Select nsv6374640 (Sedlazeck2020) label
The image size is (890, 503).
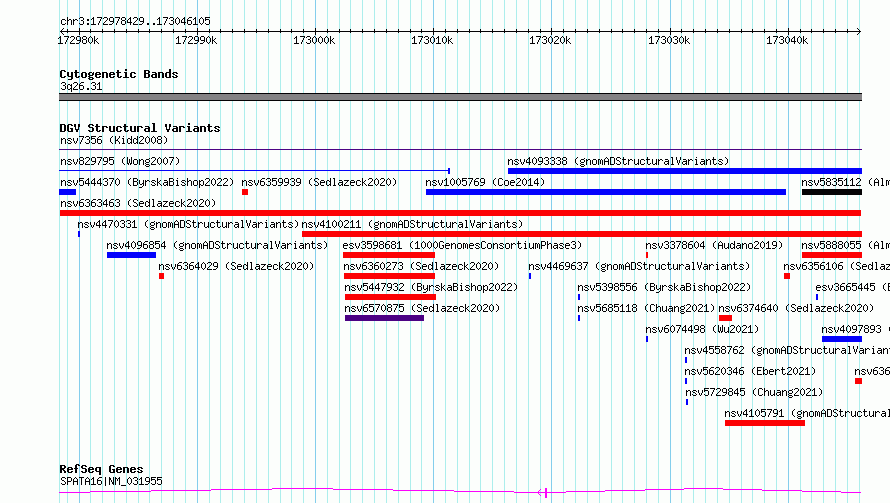point(796,308)
